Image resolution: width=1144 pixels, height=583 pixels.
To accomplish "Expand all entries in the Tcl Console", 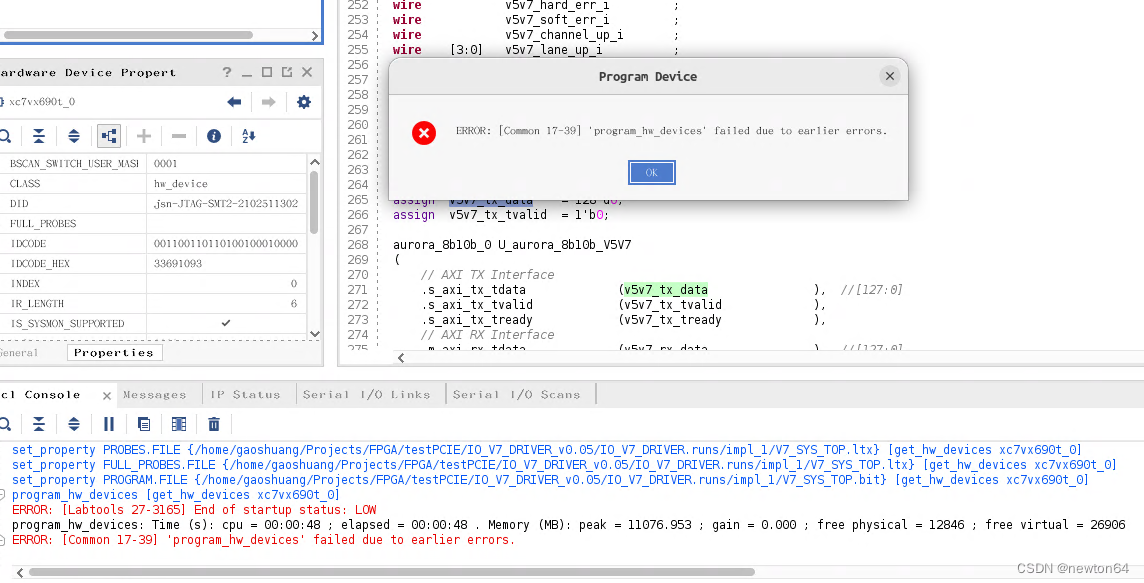I will tap(72, 424).
